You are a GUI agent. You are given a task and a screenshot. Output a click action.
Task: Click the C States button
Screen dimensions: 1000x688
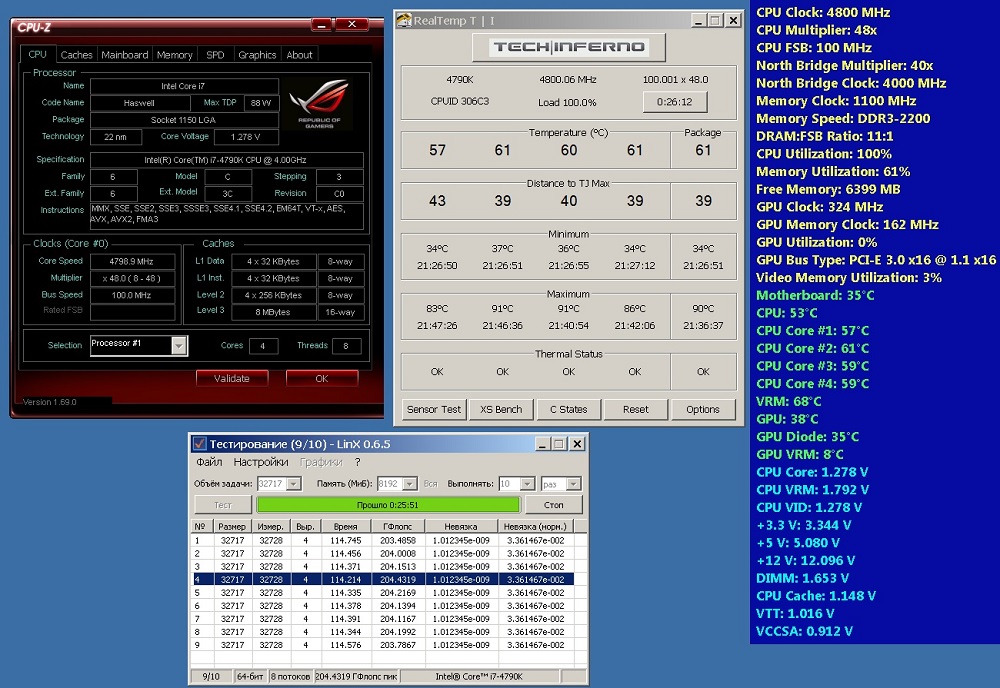tap(568, 409)
